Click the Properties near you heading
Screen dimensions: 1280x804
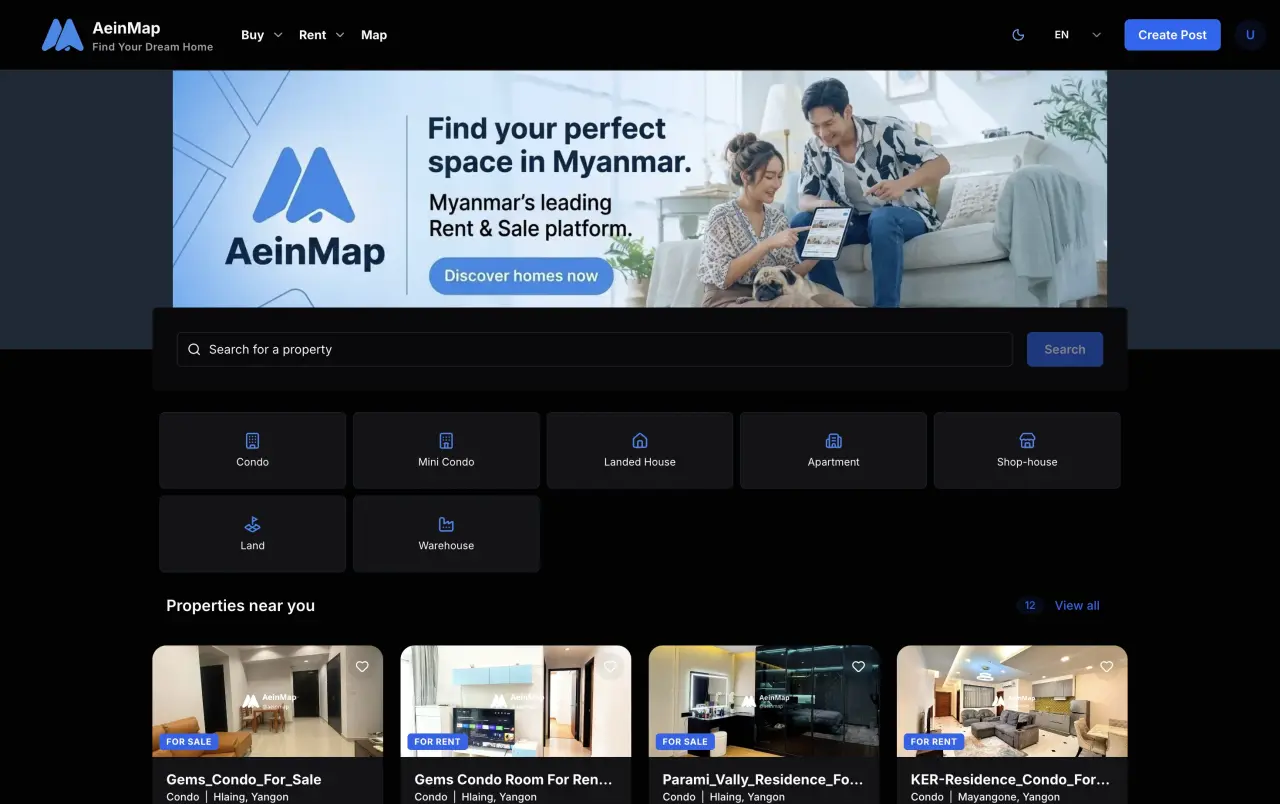pyautogui.click(x=240, y=605)
